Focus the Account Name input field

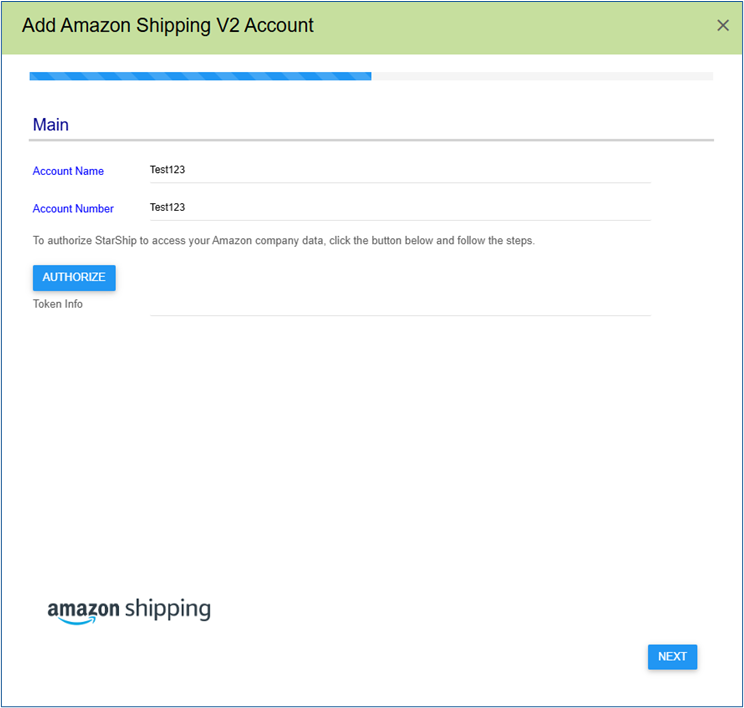[400, 170]
